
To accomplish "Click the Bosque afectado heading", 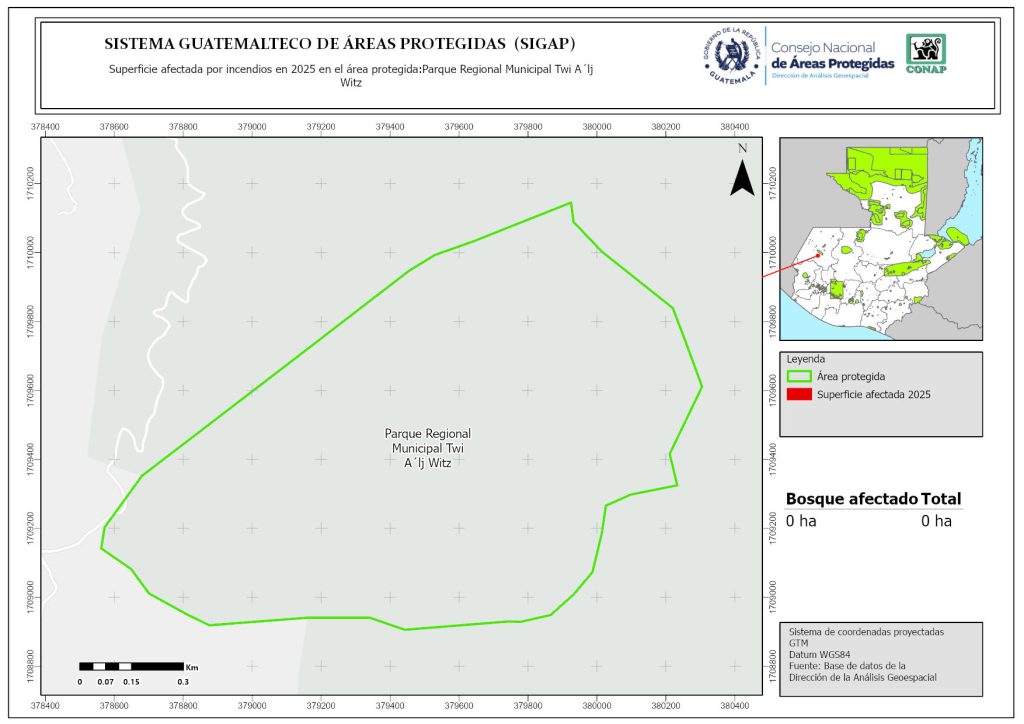I will click(x=850, y=499).
